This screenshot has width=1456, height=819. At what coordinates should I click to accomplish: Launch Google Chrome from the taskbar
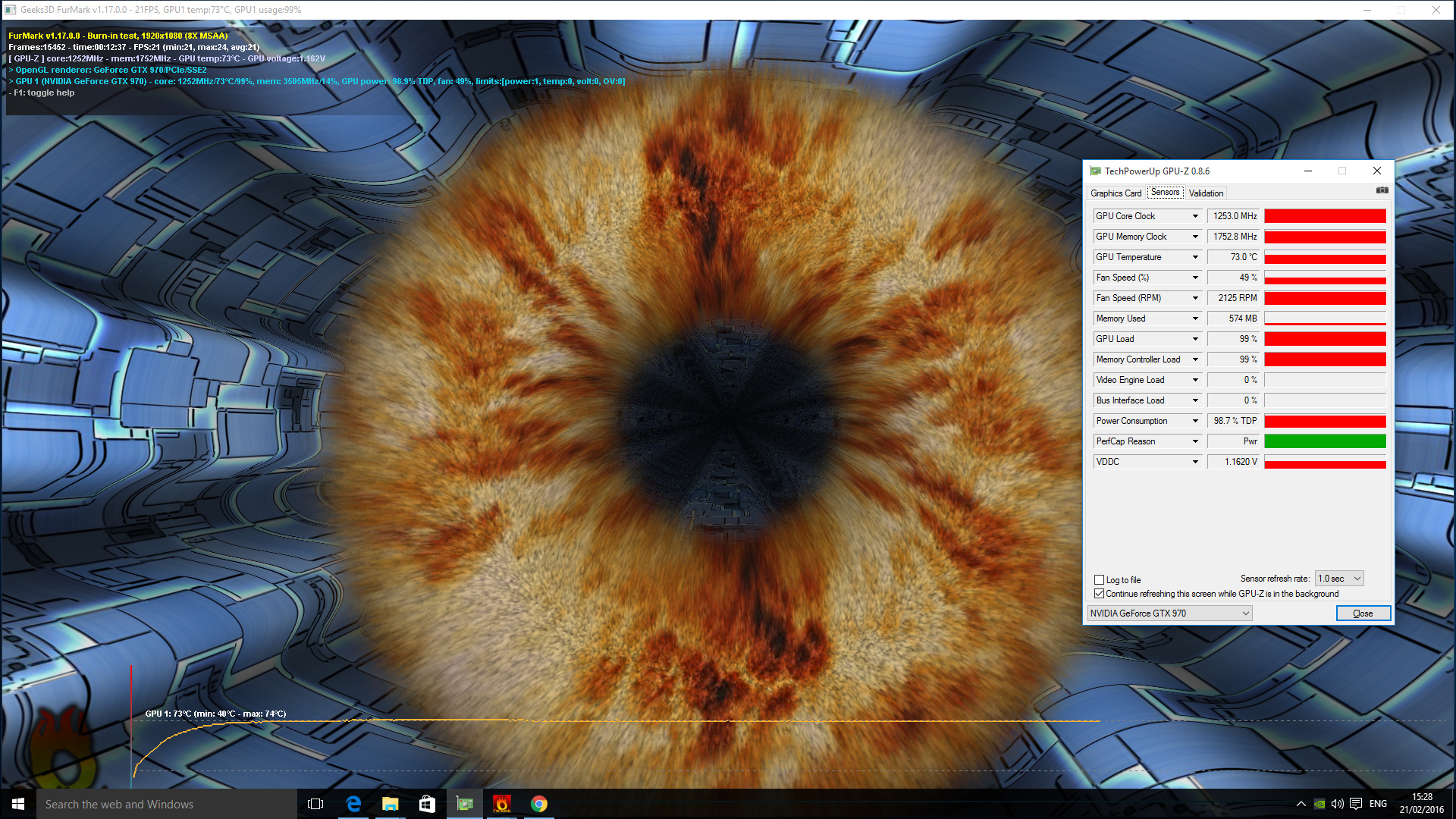pyautogui.click(x=538, y=804)
